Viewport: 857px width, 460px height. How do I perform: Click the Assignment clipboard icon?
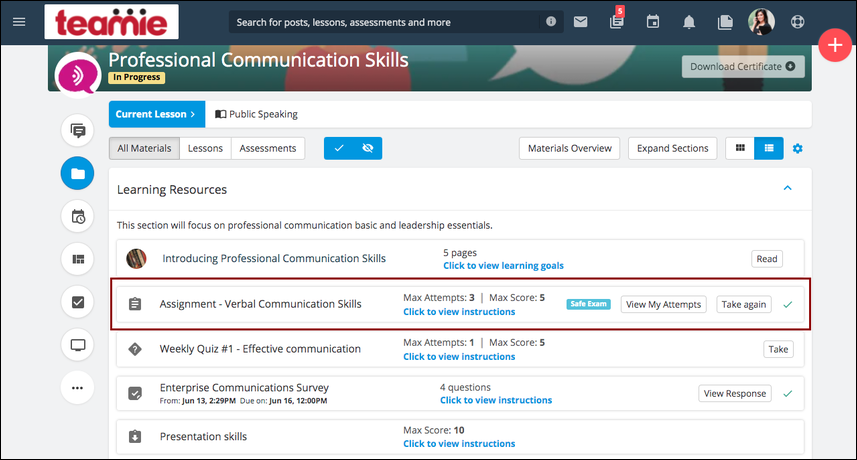135,304
